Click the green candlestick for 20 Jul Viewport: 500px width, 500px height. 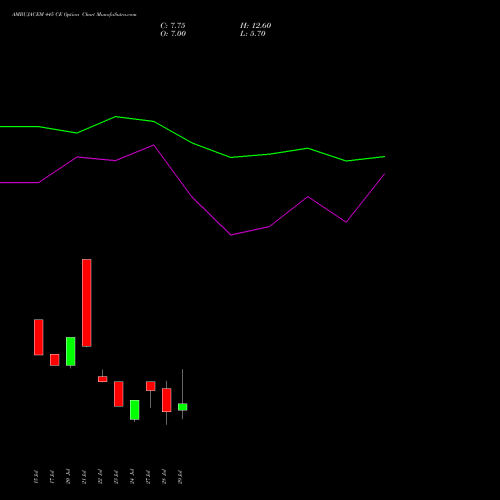71,351
